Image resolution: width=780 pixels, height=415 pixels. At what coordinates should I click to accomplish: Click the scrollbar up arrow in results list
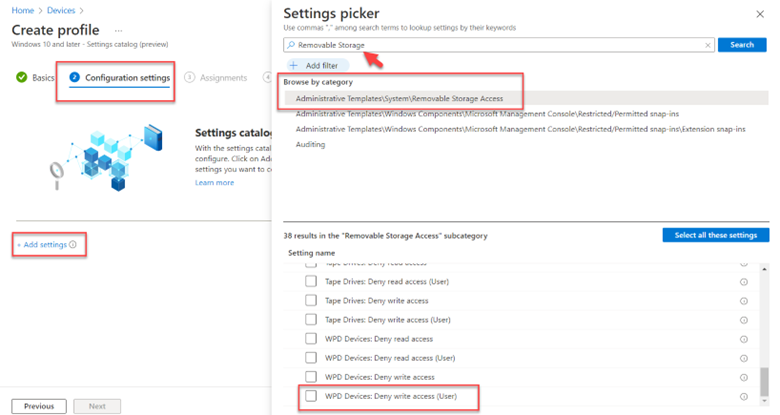coord(764,269)
